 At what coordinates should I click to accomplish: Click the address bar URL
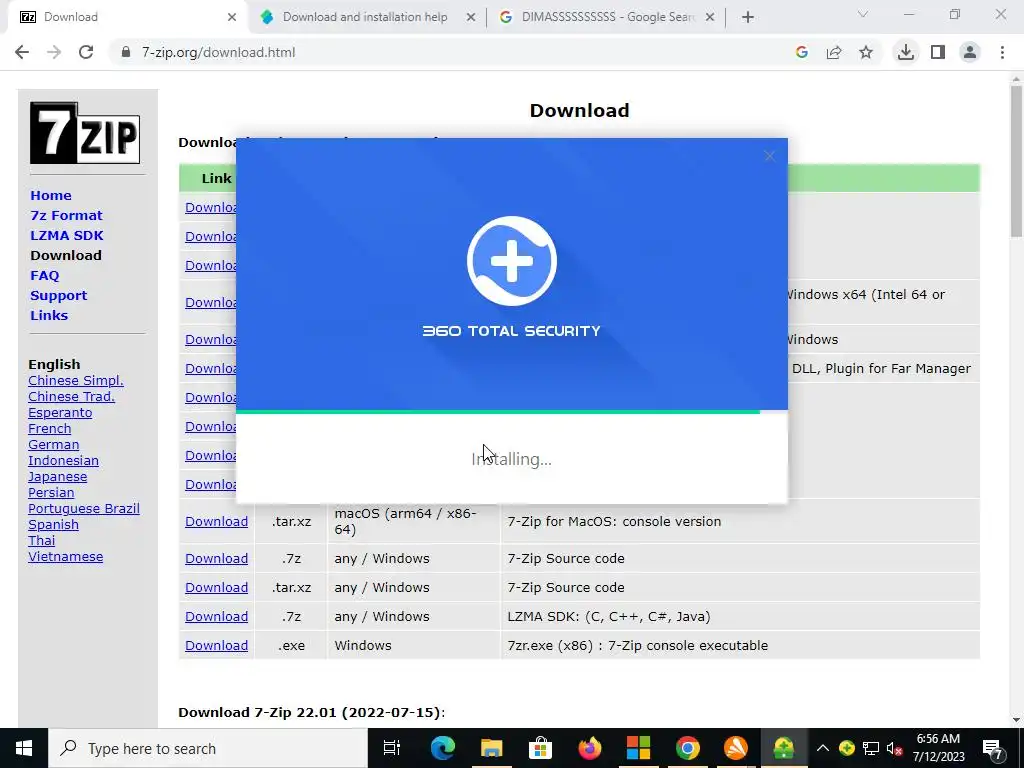218,52
